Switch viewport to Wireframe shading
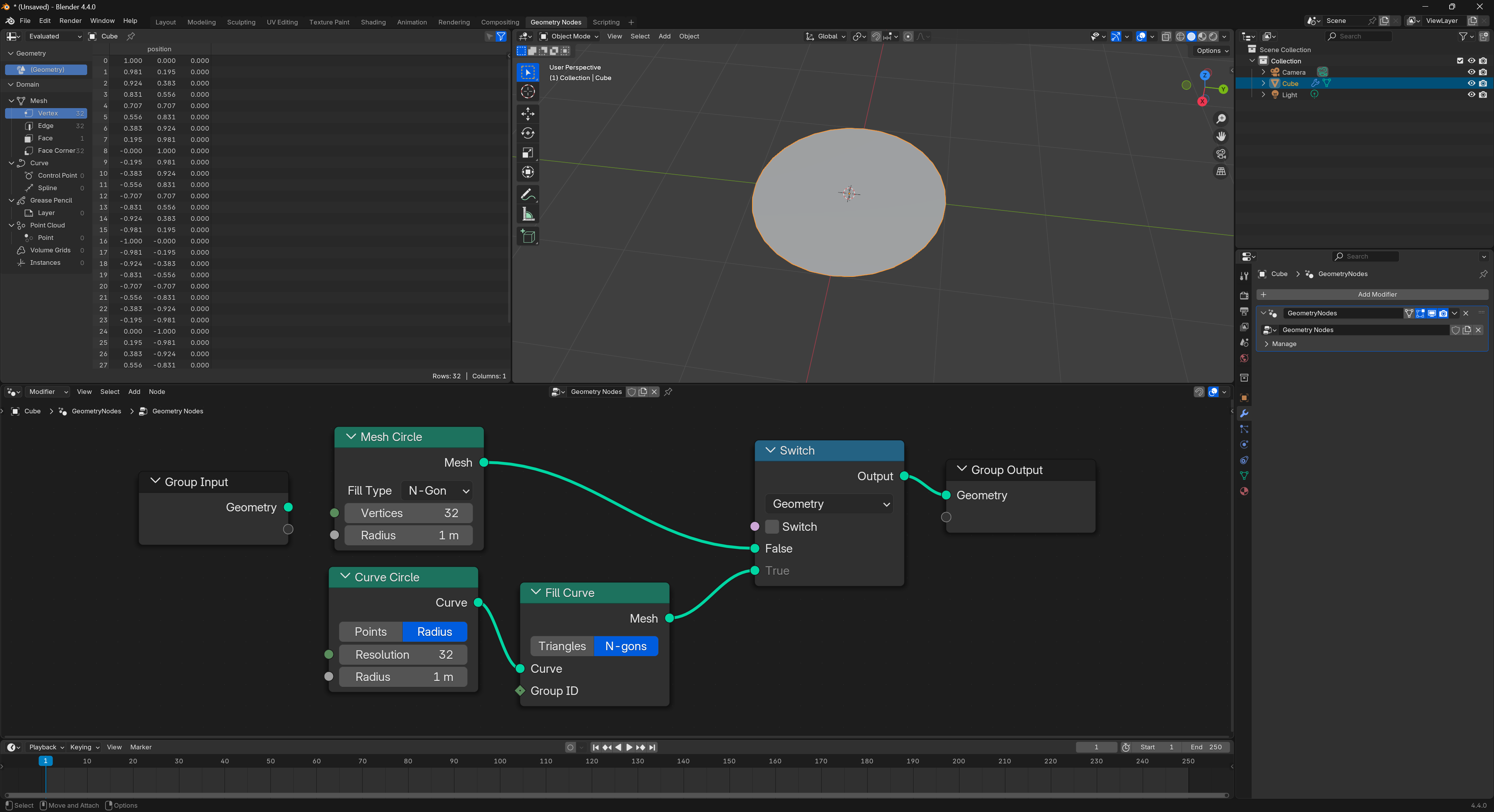Viewport: 1494px width, 812px height. 1181,36
